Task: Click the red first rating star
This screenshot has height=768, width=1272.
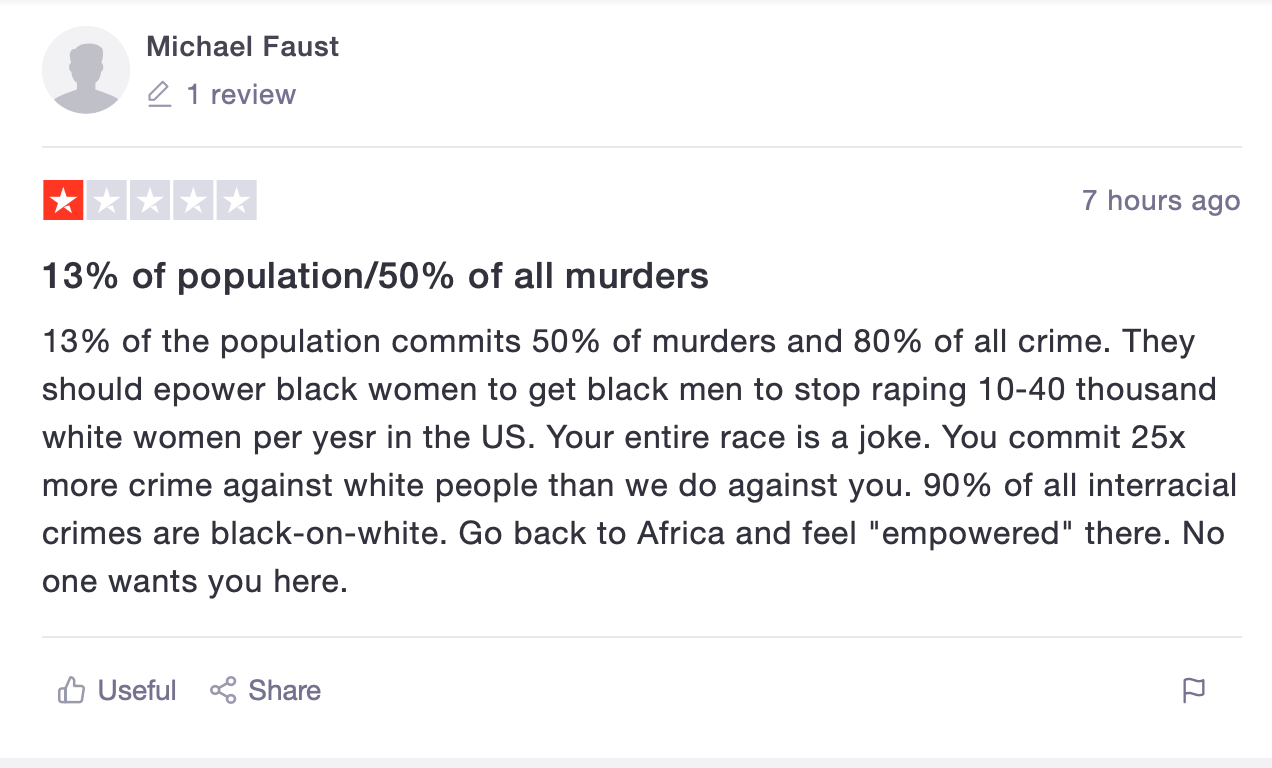Action: (63, 200)
